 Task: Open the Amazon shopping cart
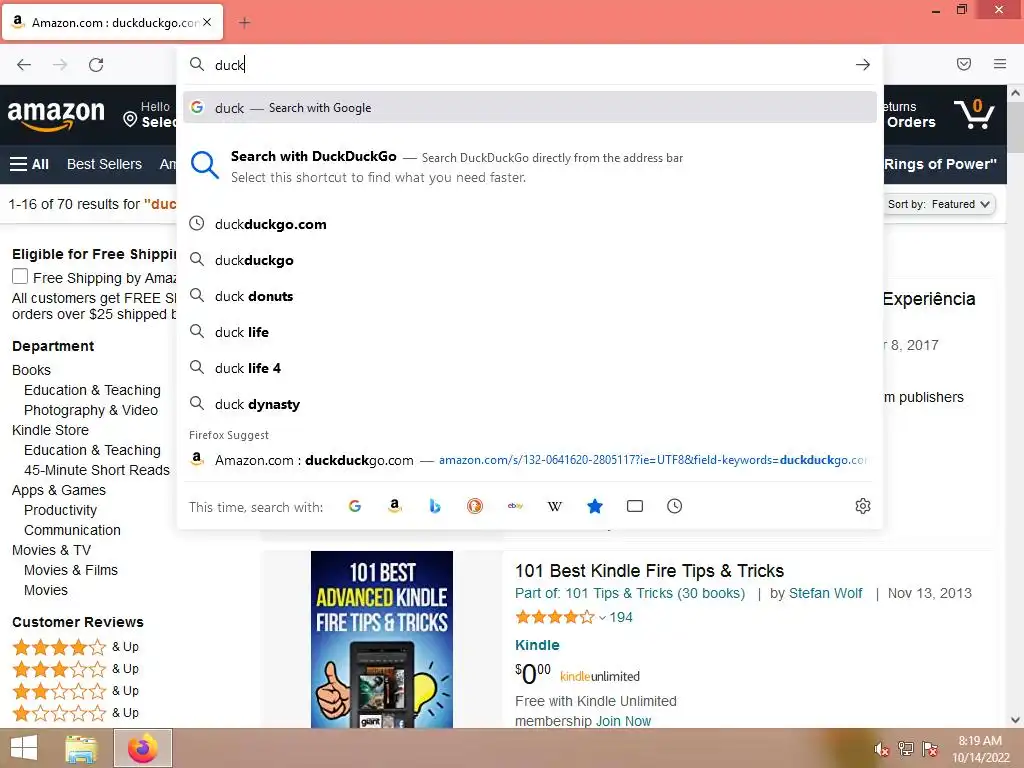(x=974, y=114)
